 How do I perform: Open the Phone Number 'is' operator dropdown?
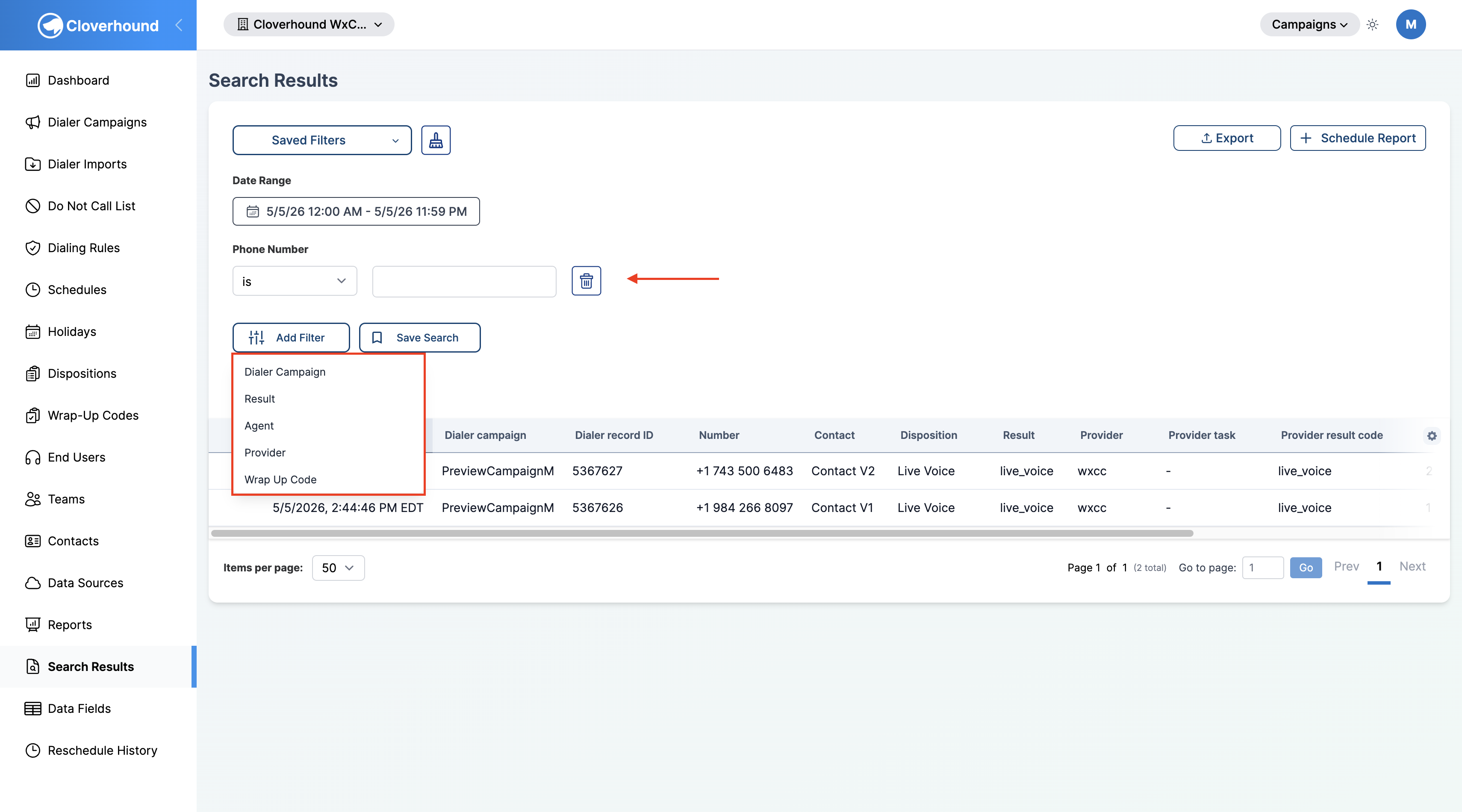tap(295, 282)
